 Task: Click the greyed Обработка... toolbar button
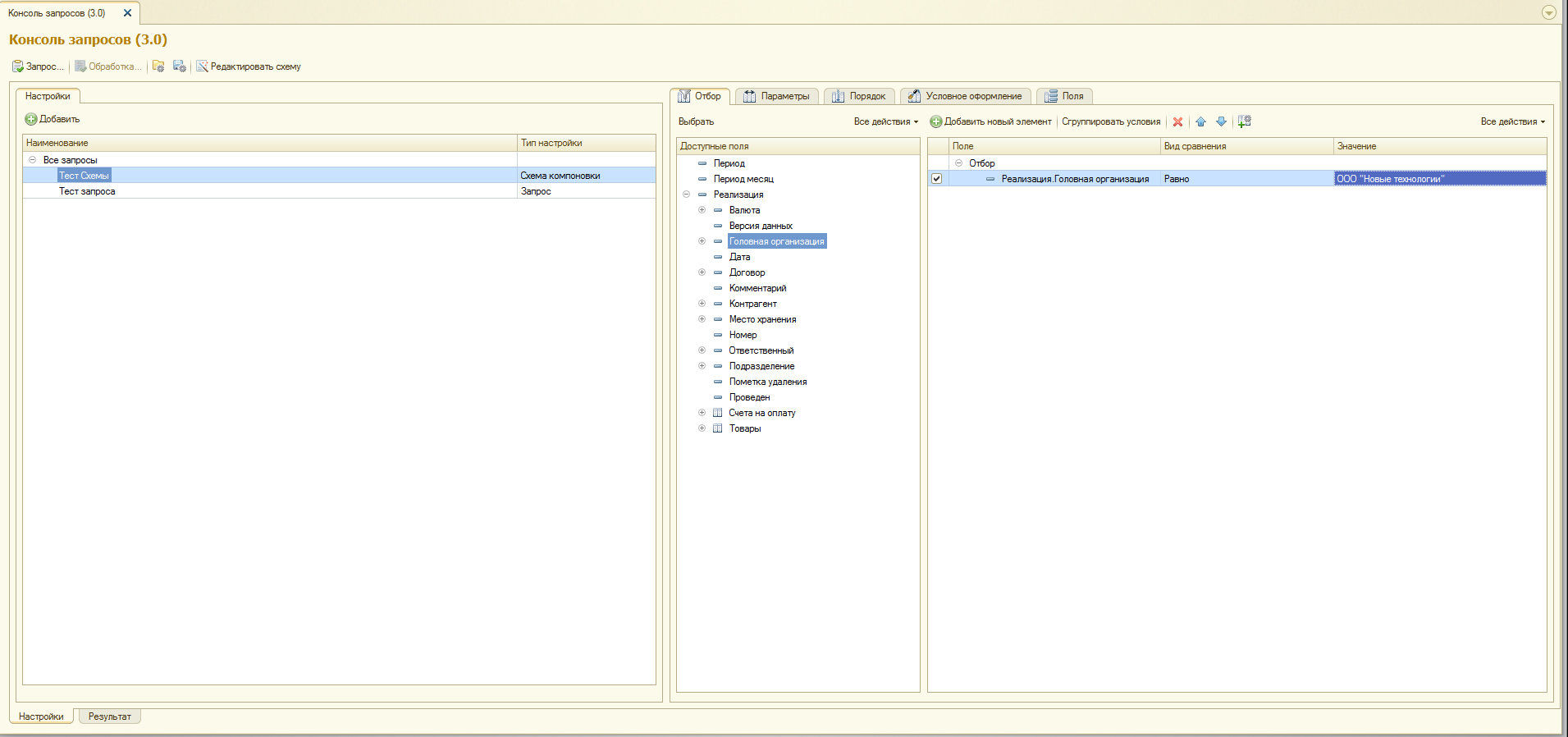(108, 66)
